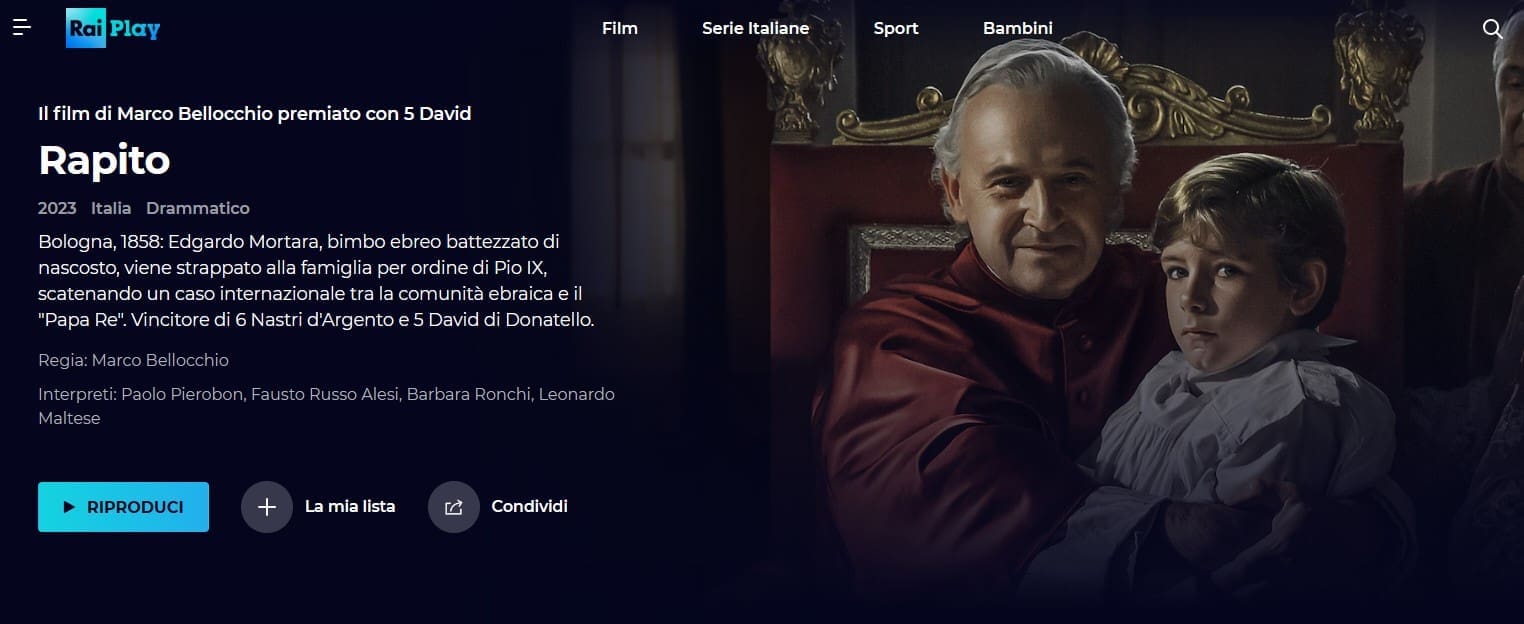Open the Bambini section
This screenshot has width=1524, height=624.
[1018, 28]
